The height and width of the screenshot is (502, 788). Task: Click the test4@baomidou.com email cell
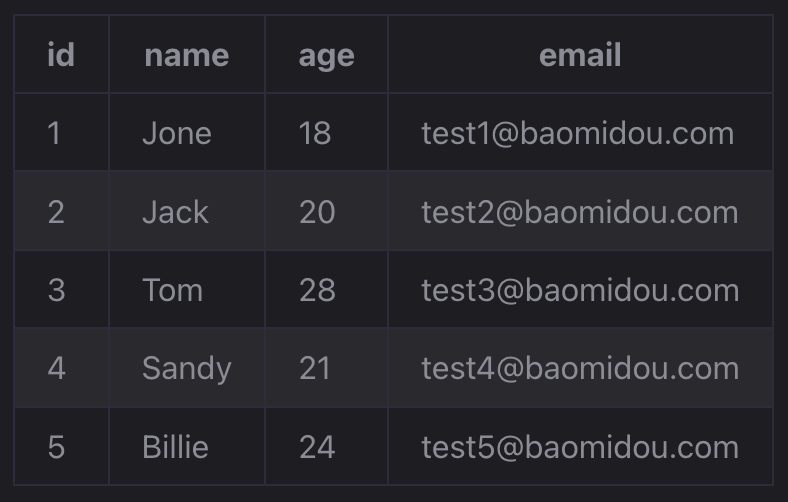tap(580, 368)
